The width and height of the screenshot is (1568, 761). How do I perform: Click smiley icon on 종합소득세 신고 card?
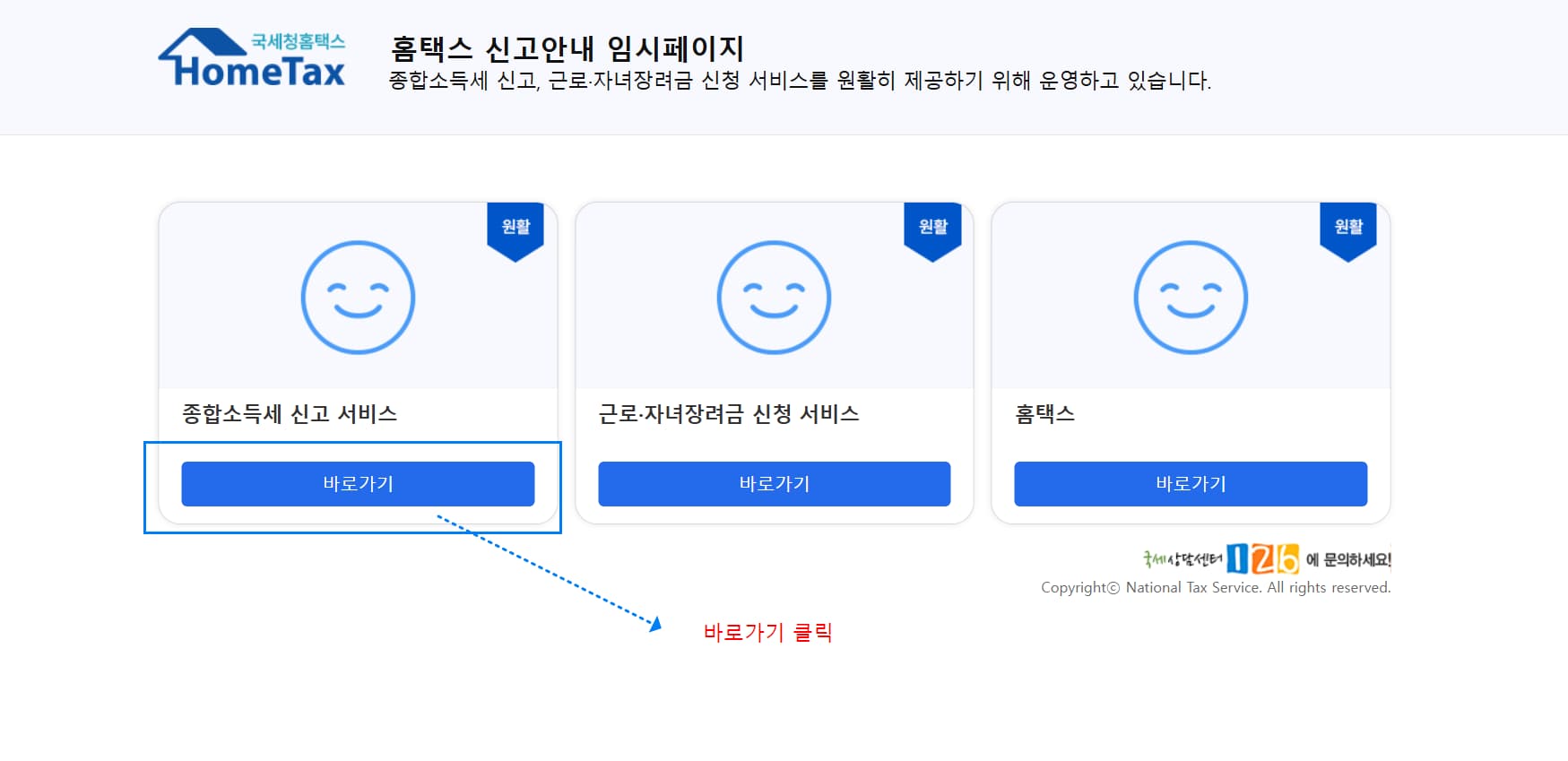(358, 298)
